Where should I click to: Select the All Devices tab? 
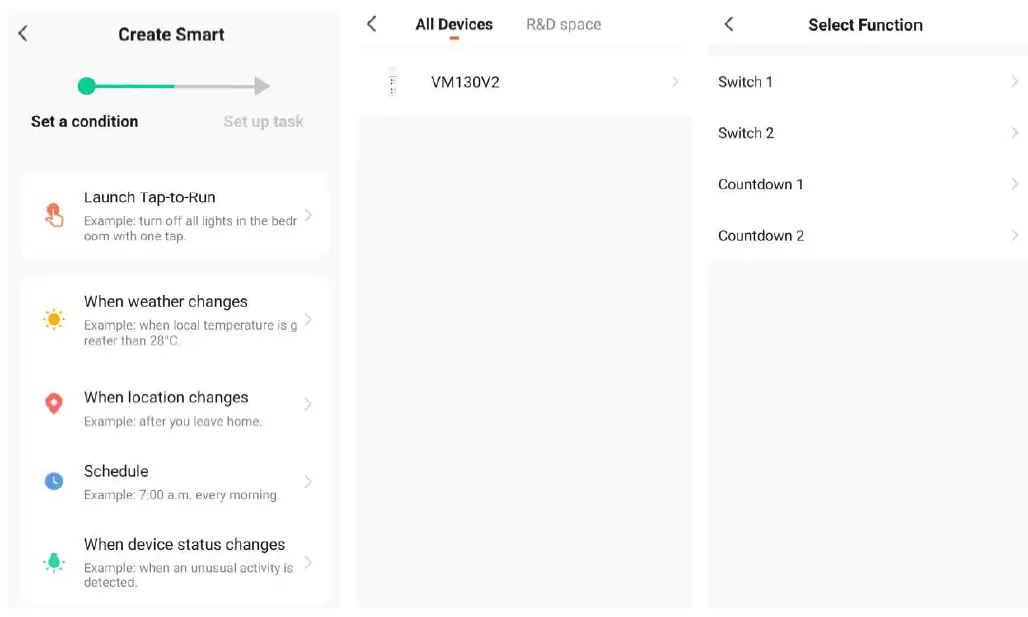454,24
